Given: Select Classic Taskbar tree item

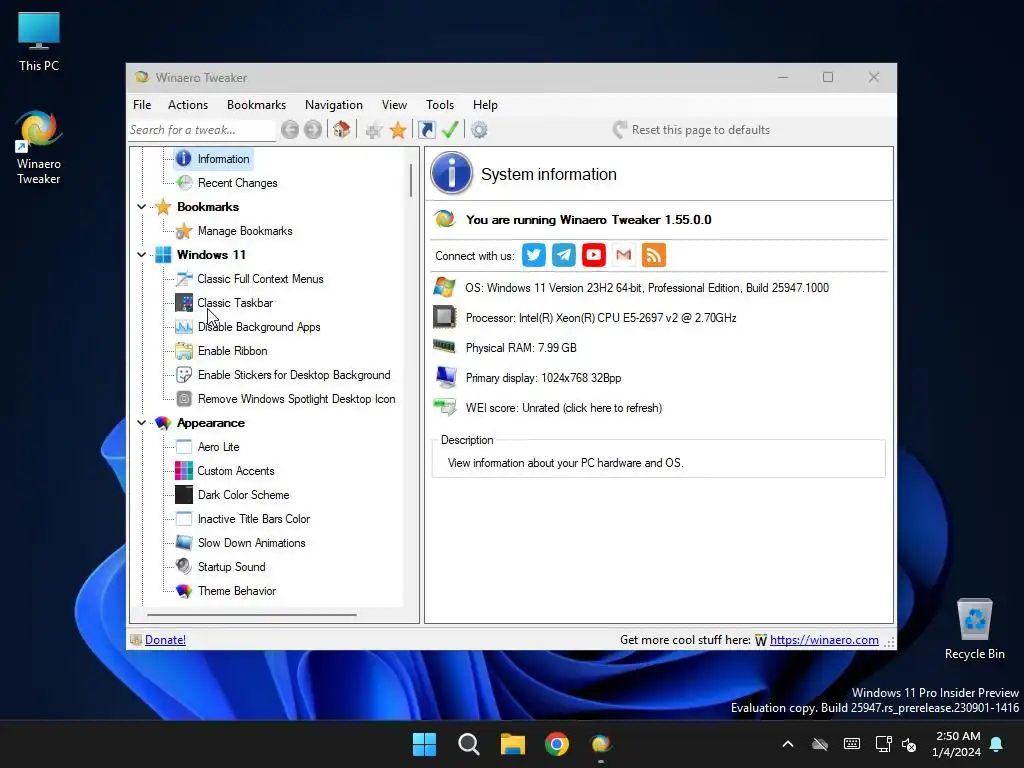Looking at the screenshot, I should point(235,303).
